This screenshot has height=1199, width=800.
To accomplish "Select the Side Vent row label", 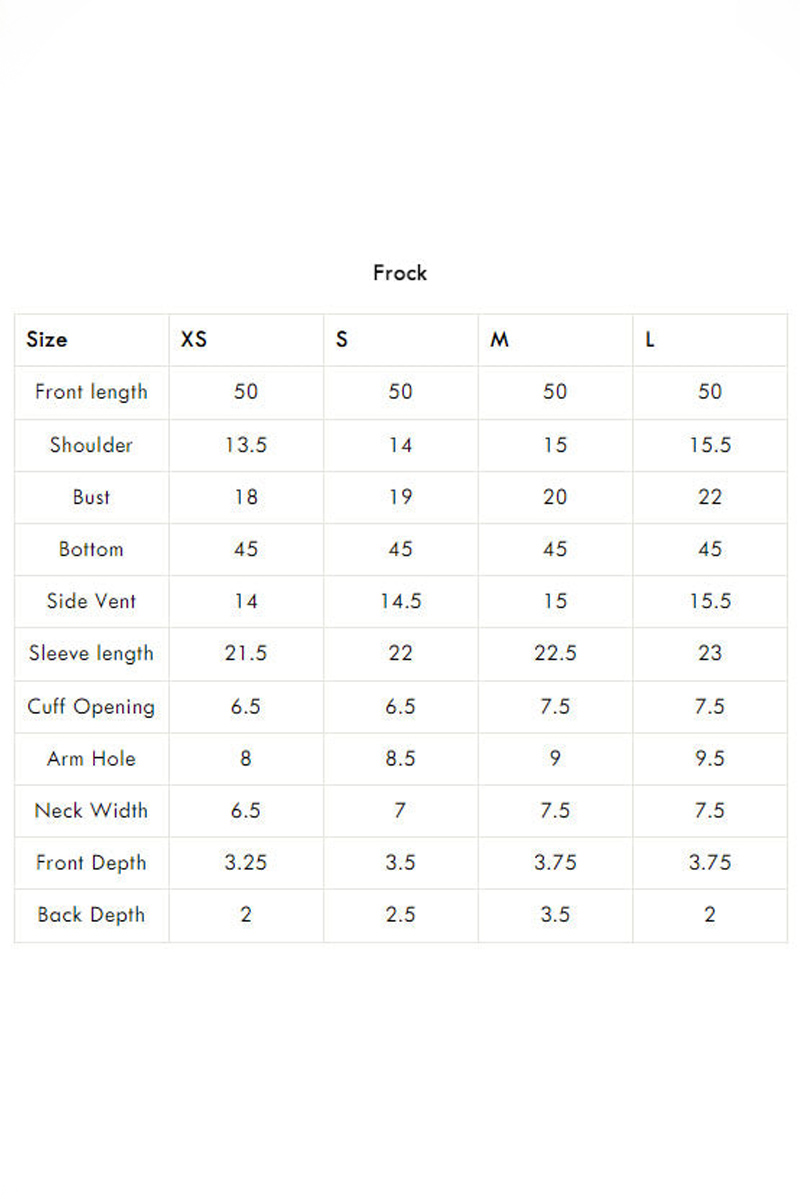I will (x=91, y=601).
